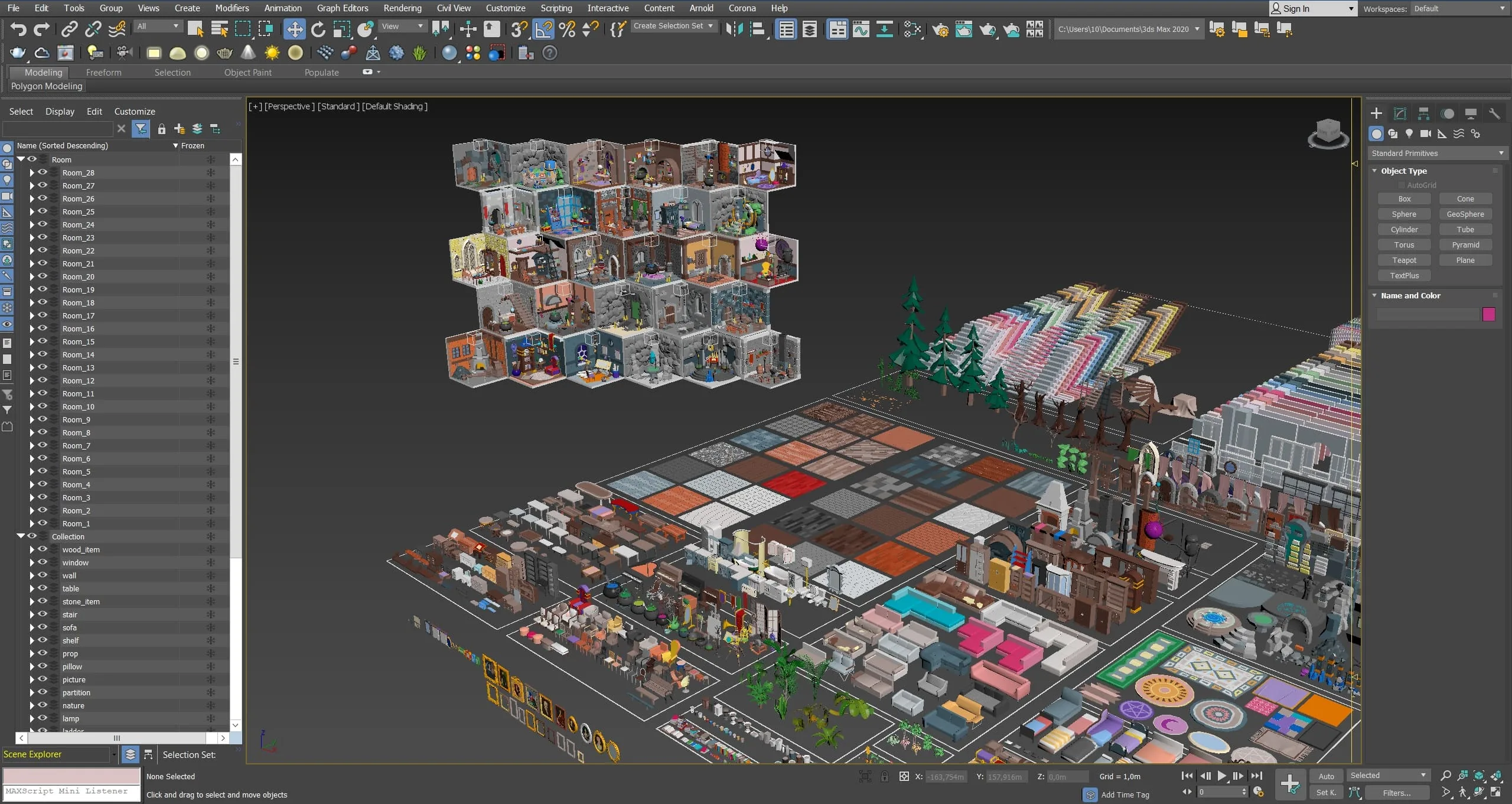Toggle visibility of the sofa group
Viewport: 1512px width, 804px height.
pyautogui.click(x=43, y=627)
